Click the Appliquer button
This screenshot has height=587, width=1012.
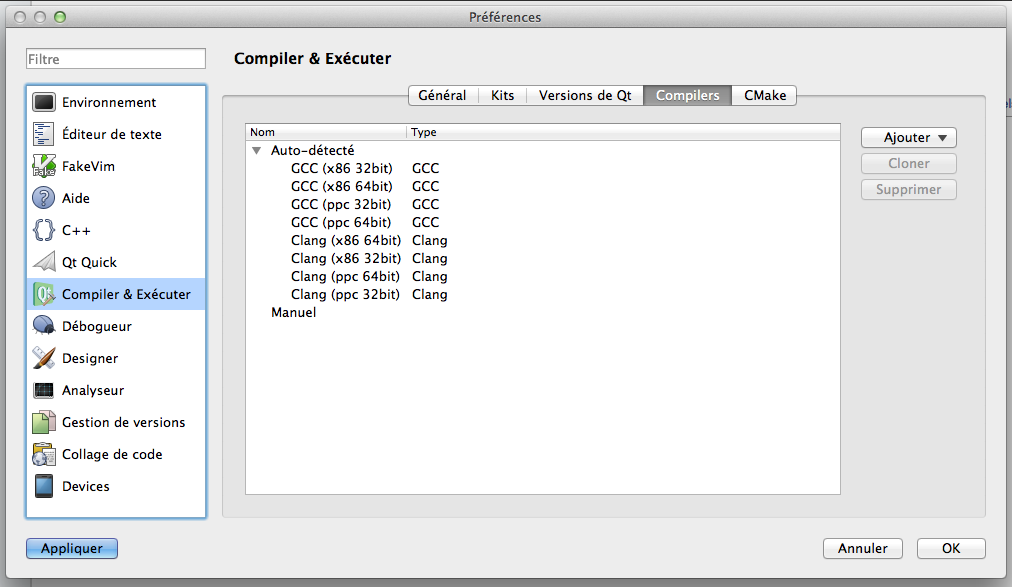tap(71, 548)
